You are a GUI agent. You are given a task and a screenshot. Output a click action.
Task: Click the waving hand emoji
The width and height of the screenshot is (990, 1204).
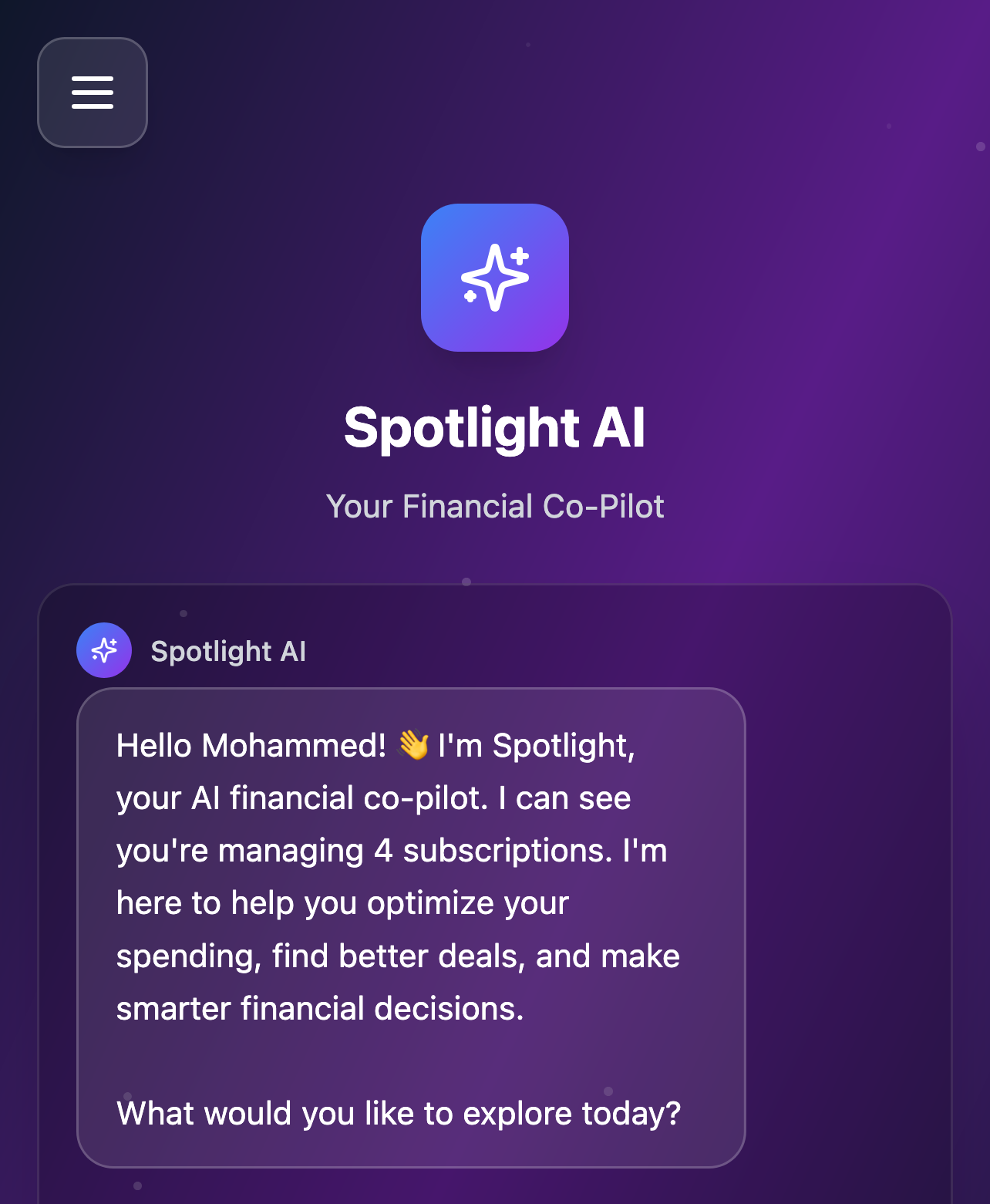413,746
